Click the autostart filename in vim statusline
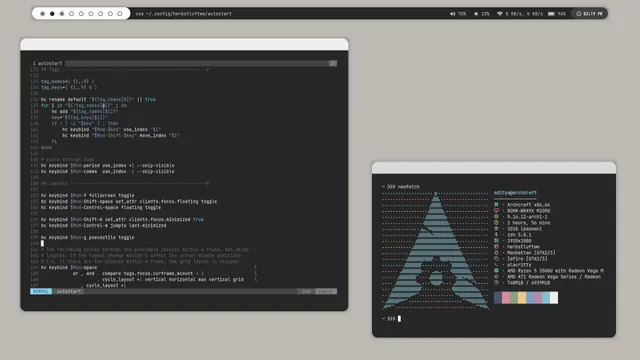Viewport: 640px width, 360px height. 69,291
